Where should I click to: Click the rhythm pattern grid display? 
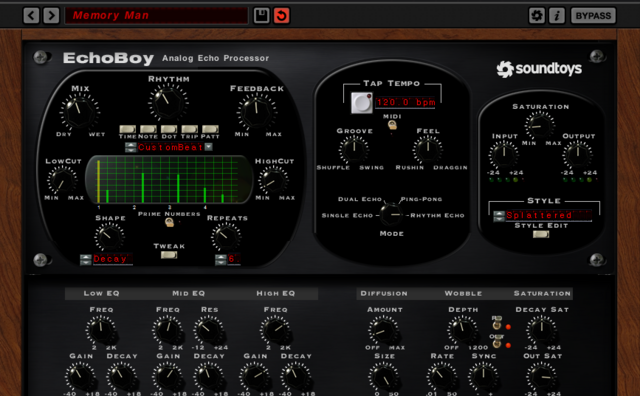click(168, 179)
